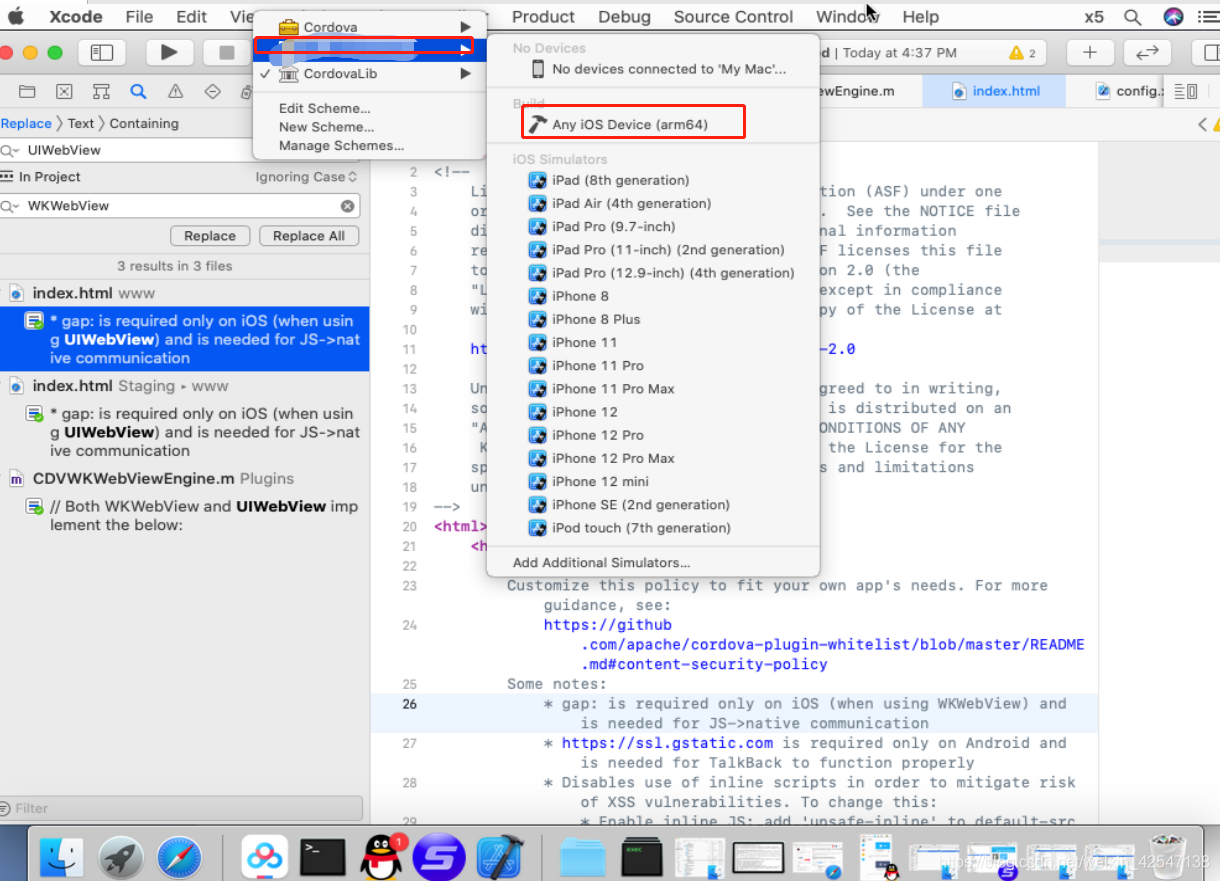Go back with editor history chevron
The height and width of the screenshot is (881, 1220).
pyautogui.click(x=1201, y=124)
